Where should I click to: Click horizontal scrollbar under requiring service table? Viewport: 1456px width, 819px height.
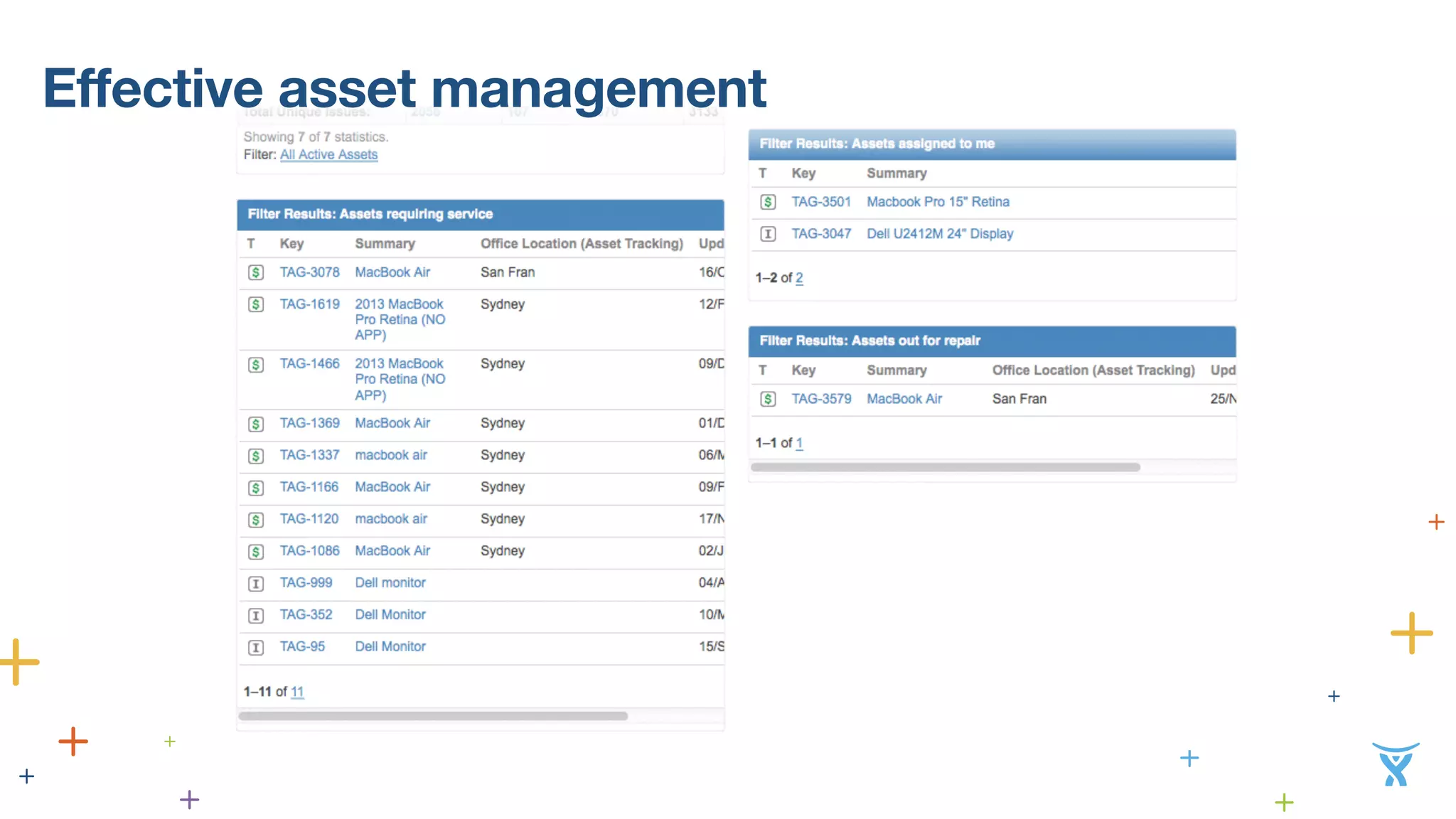pos(433,716)
